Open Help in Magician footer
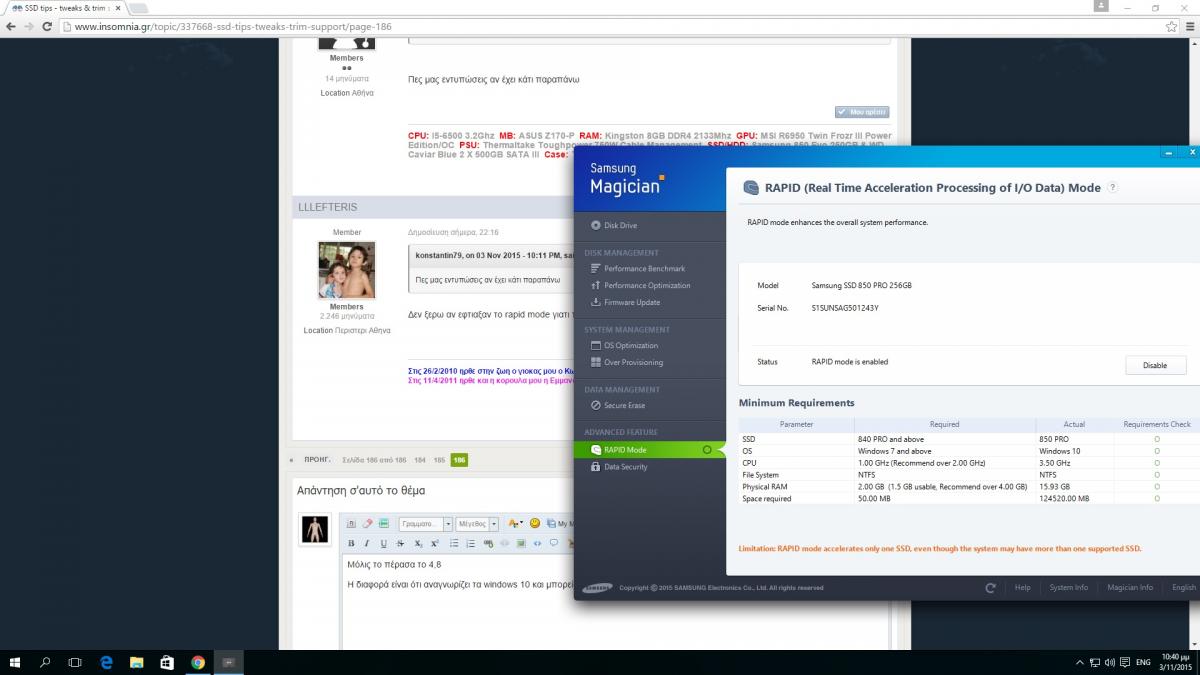1200x675 pixels. (1022, 588)
